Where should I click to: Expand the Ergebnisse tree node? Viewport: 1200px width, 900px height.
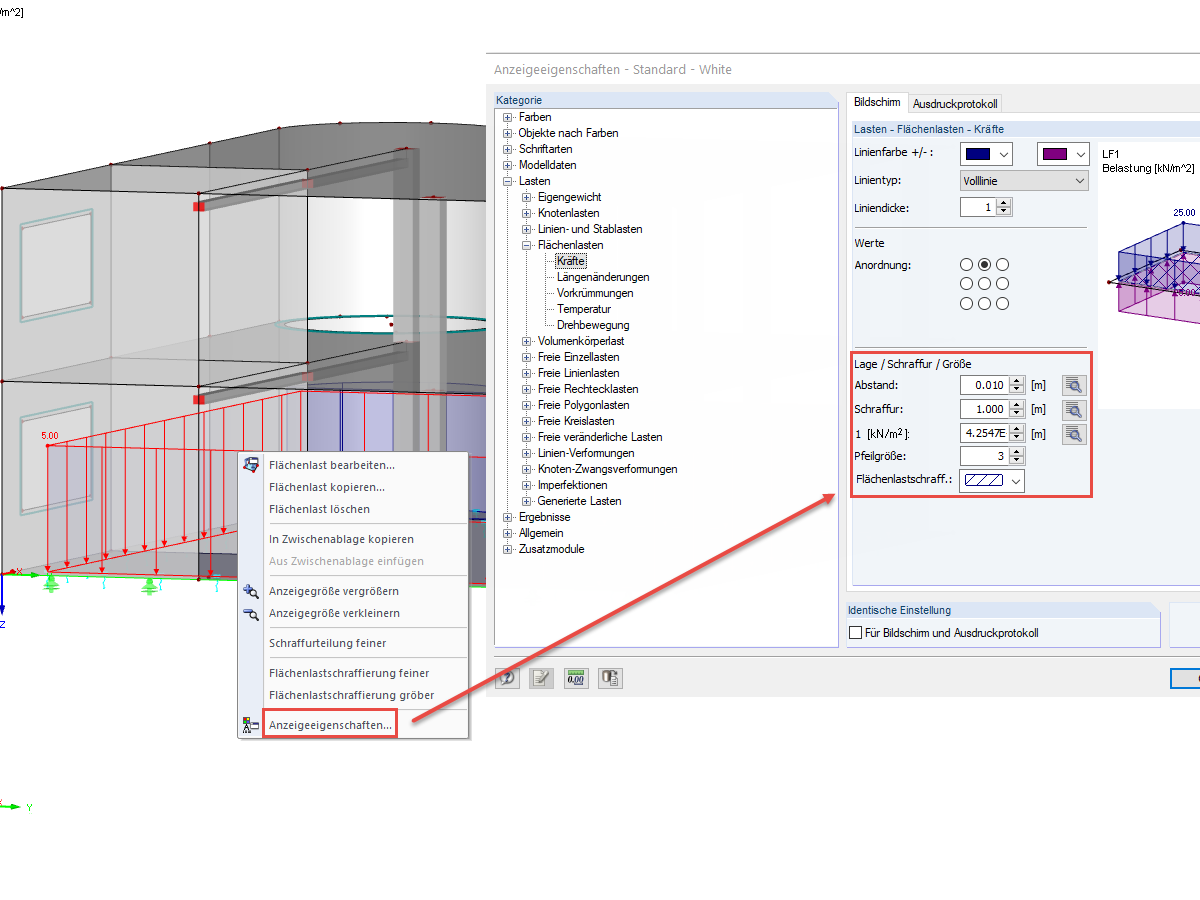tap(507, 517)
